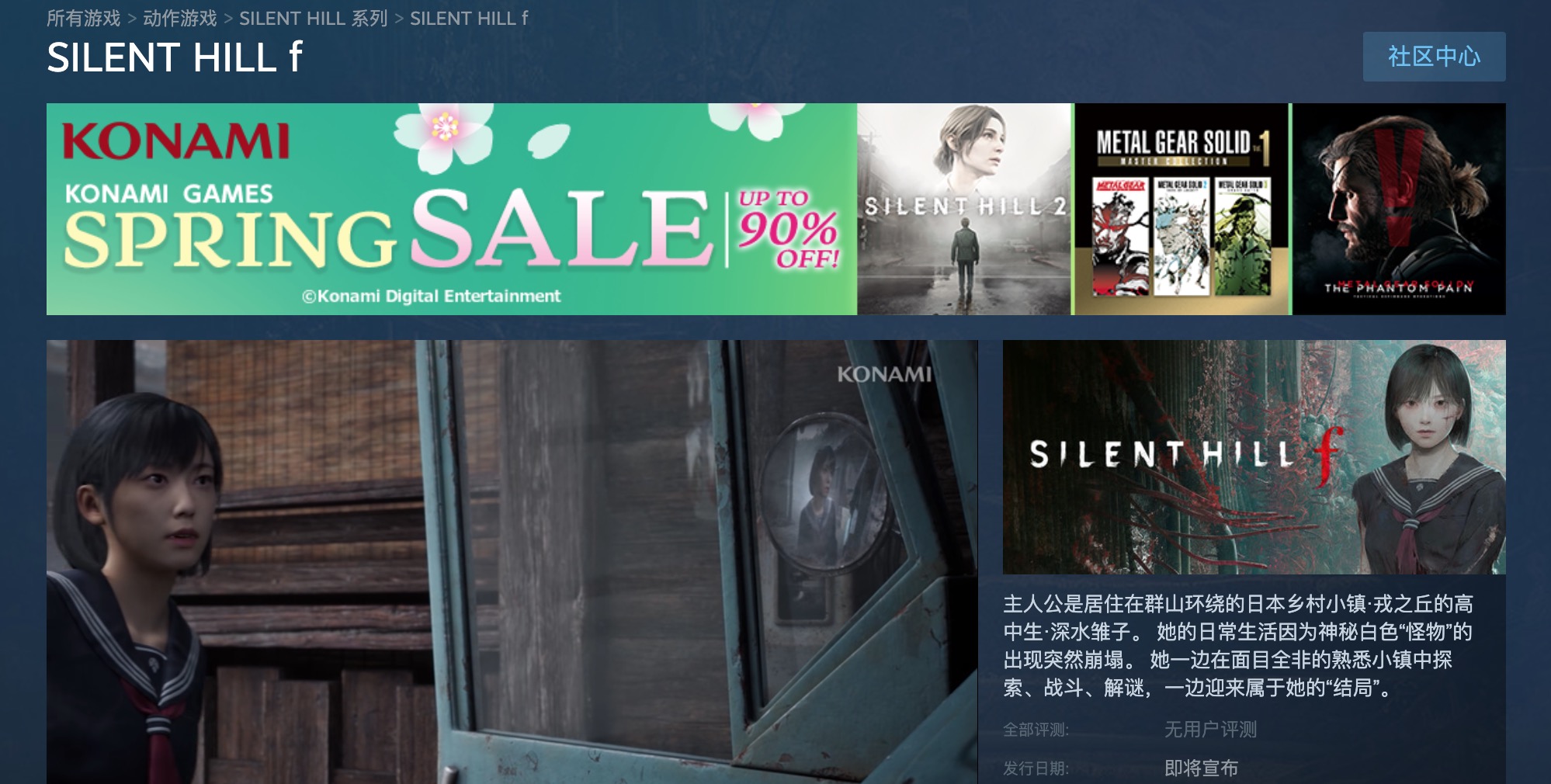Click SILENT HILL f page title
Image resolution: width=1551 pixels, height=784 pixels.
[175, 57]
